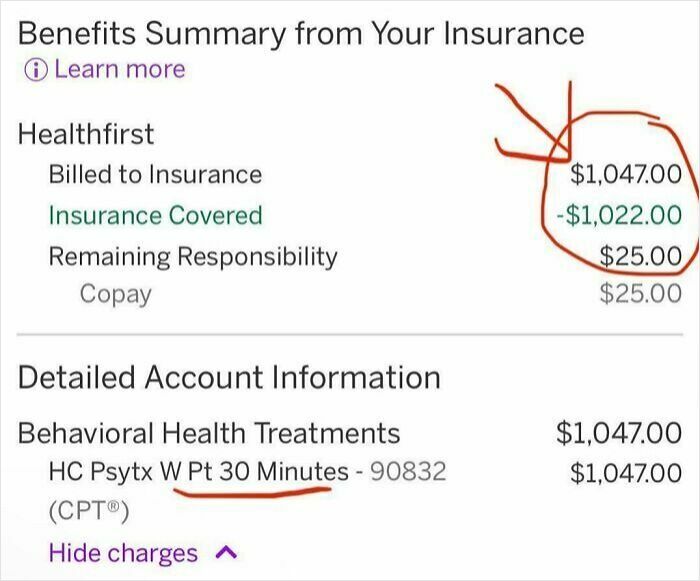Click the Detailed Account Information heading

tap(229, 377)
